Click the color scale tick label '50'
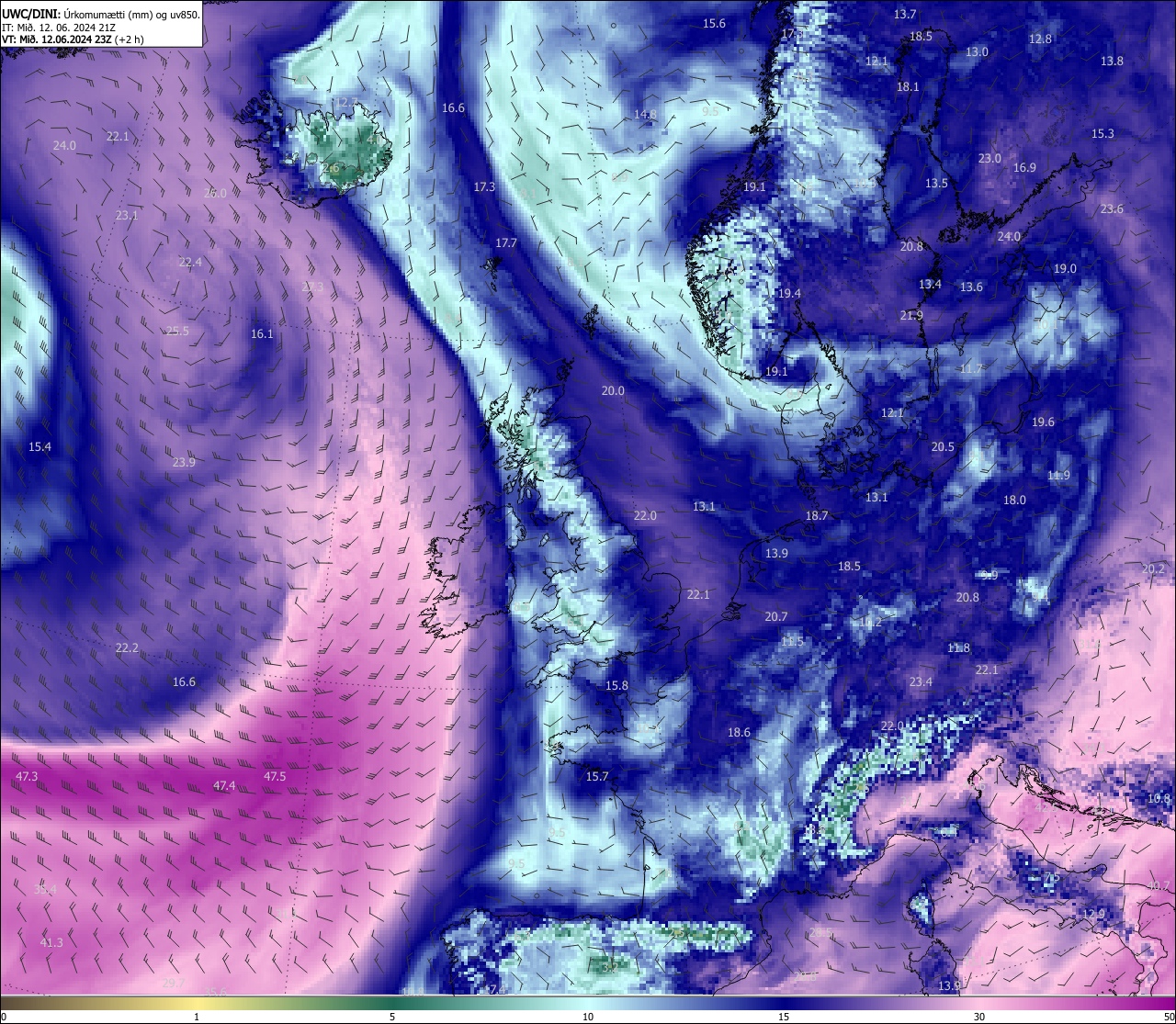This screenshot has height=1024, width=1176. tap(1169, 1017)
